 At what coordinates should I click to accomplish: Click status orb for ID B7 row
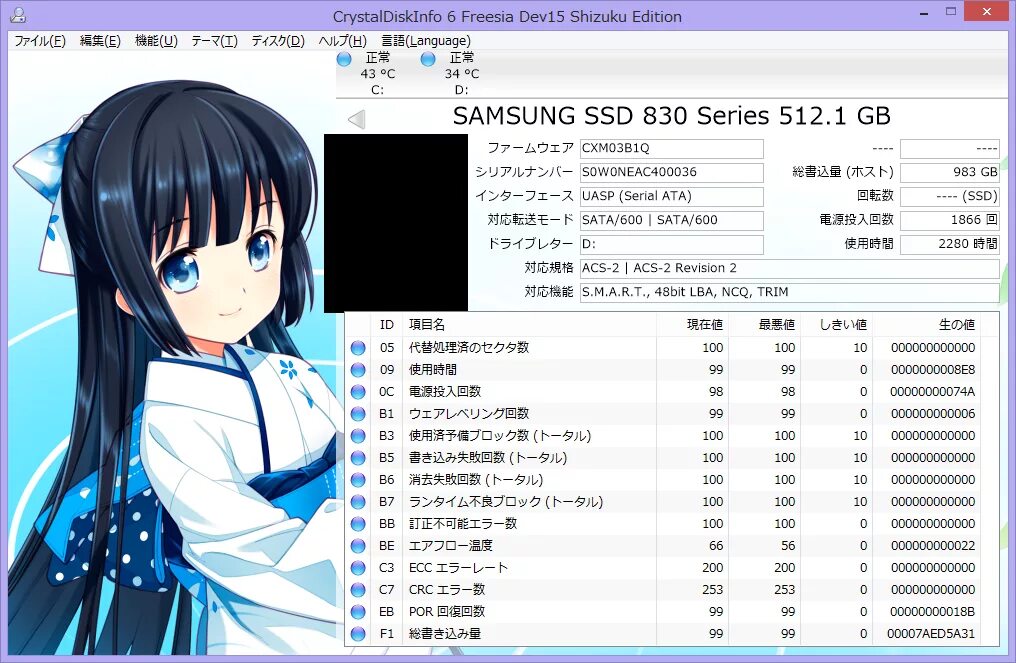pyautogui.click(x=358, y=502)
